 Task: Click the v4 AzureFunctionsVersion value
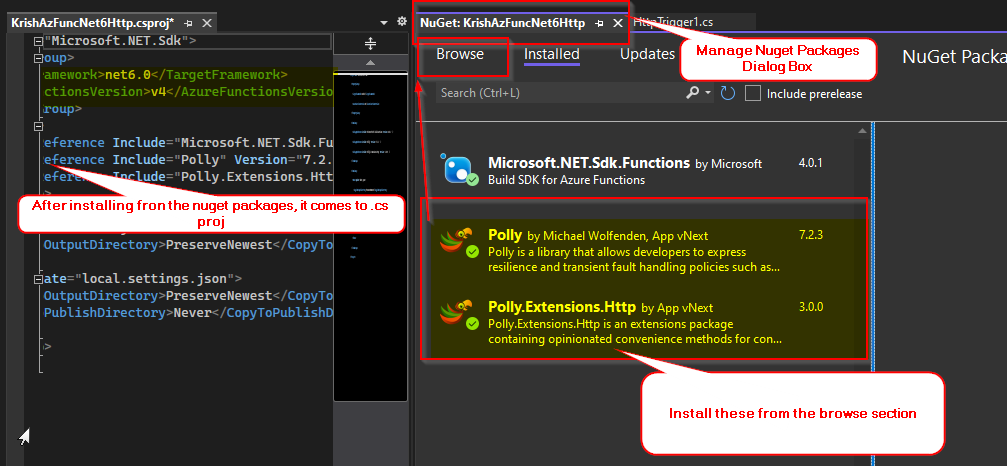(x=158, y=92)
